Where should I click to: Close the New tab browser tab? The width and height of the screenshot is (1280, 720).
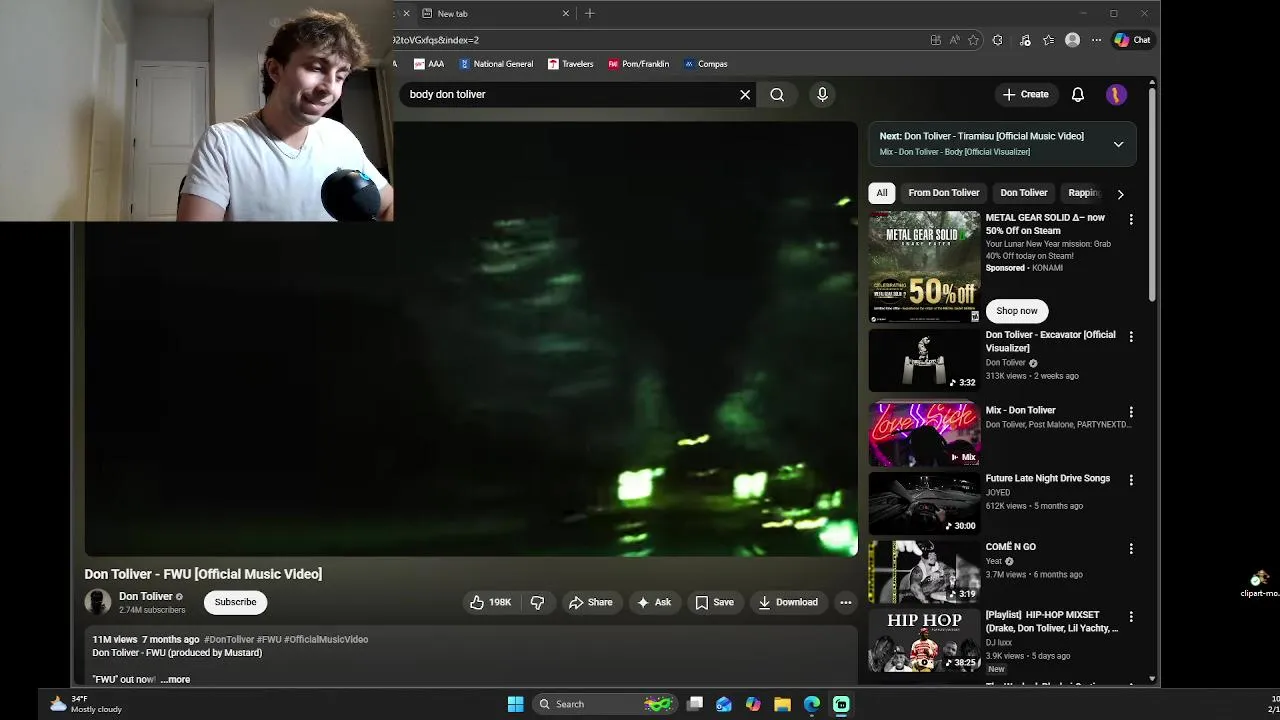566,13
